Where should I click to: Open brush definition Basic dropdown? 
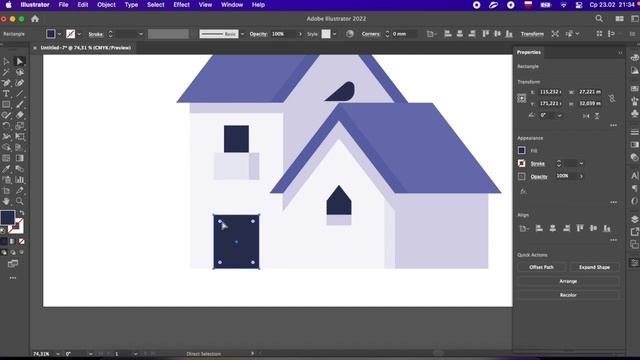click(242, 34)
